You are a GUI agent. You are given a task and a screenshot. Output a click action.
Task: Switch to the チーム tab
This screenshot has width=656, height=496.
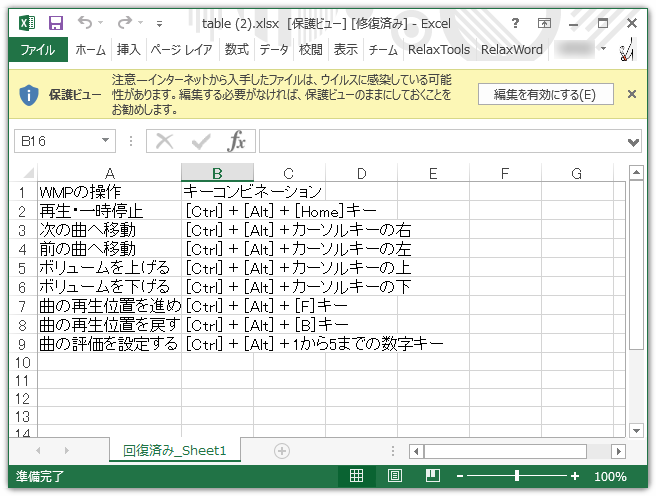pos(383,50)
